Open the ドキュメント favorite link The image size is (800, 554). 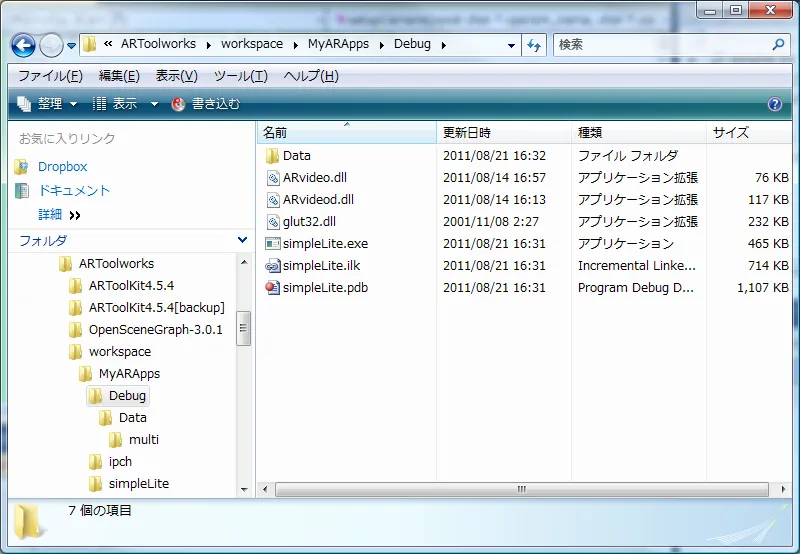click(x=74, y=190)
